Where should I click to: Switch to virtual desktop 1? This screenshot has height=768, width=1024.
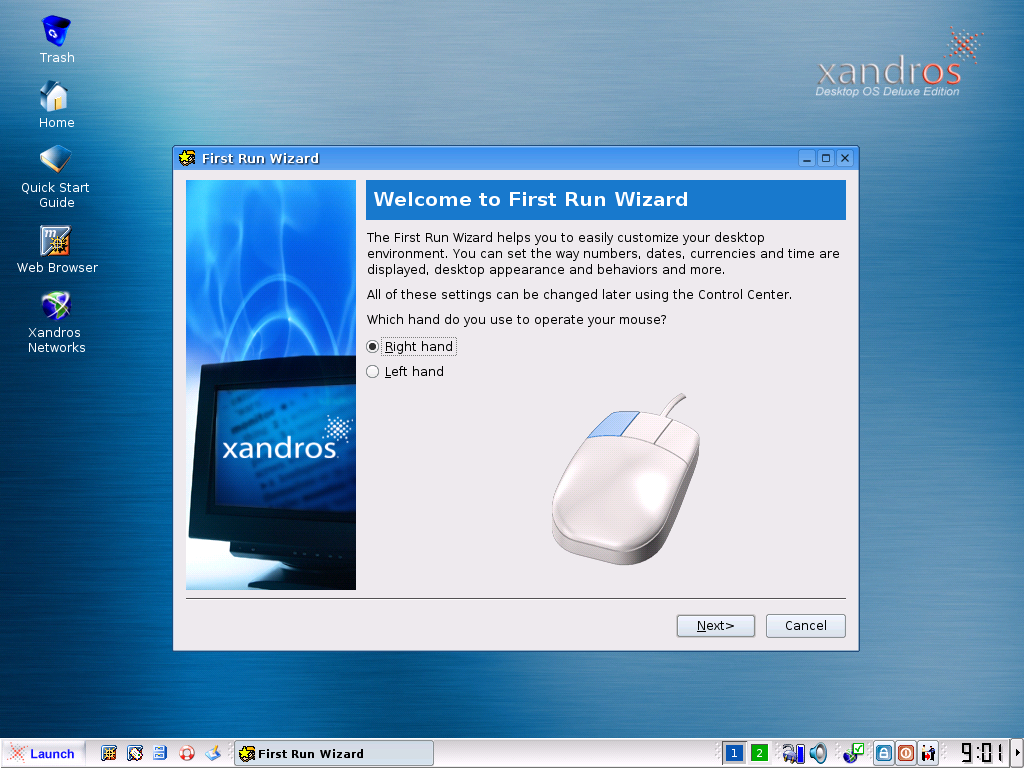coord(734,753)
